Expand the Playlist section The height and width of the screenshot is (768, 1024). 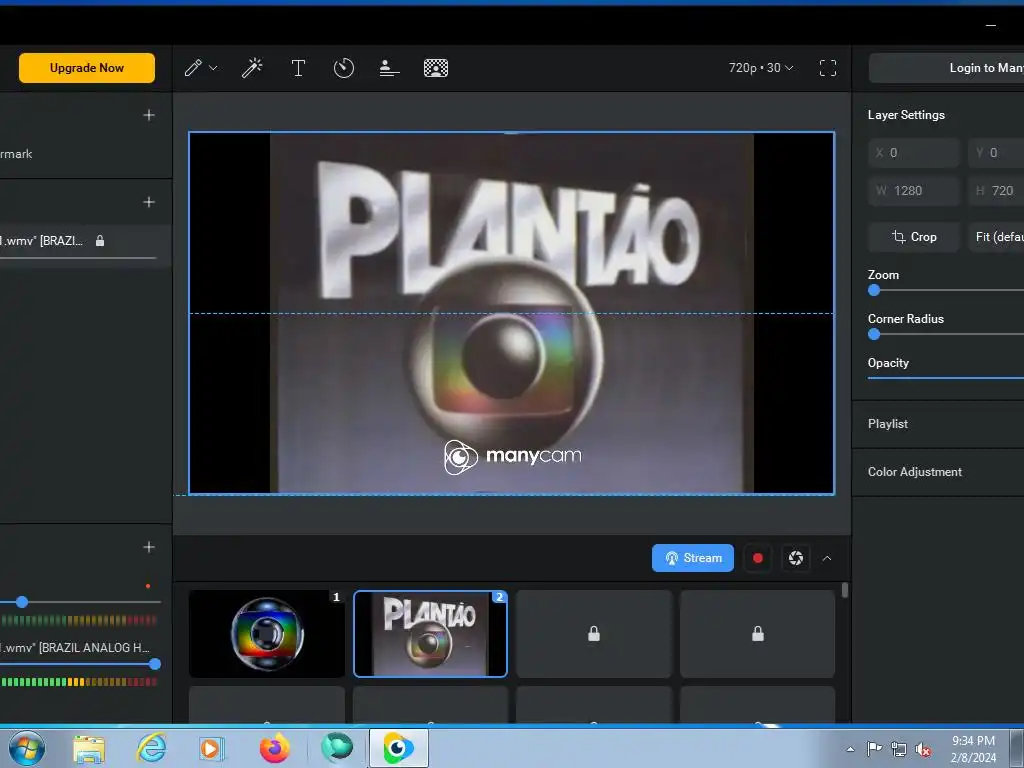(x=938, y=424)
